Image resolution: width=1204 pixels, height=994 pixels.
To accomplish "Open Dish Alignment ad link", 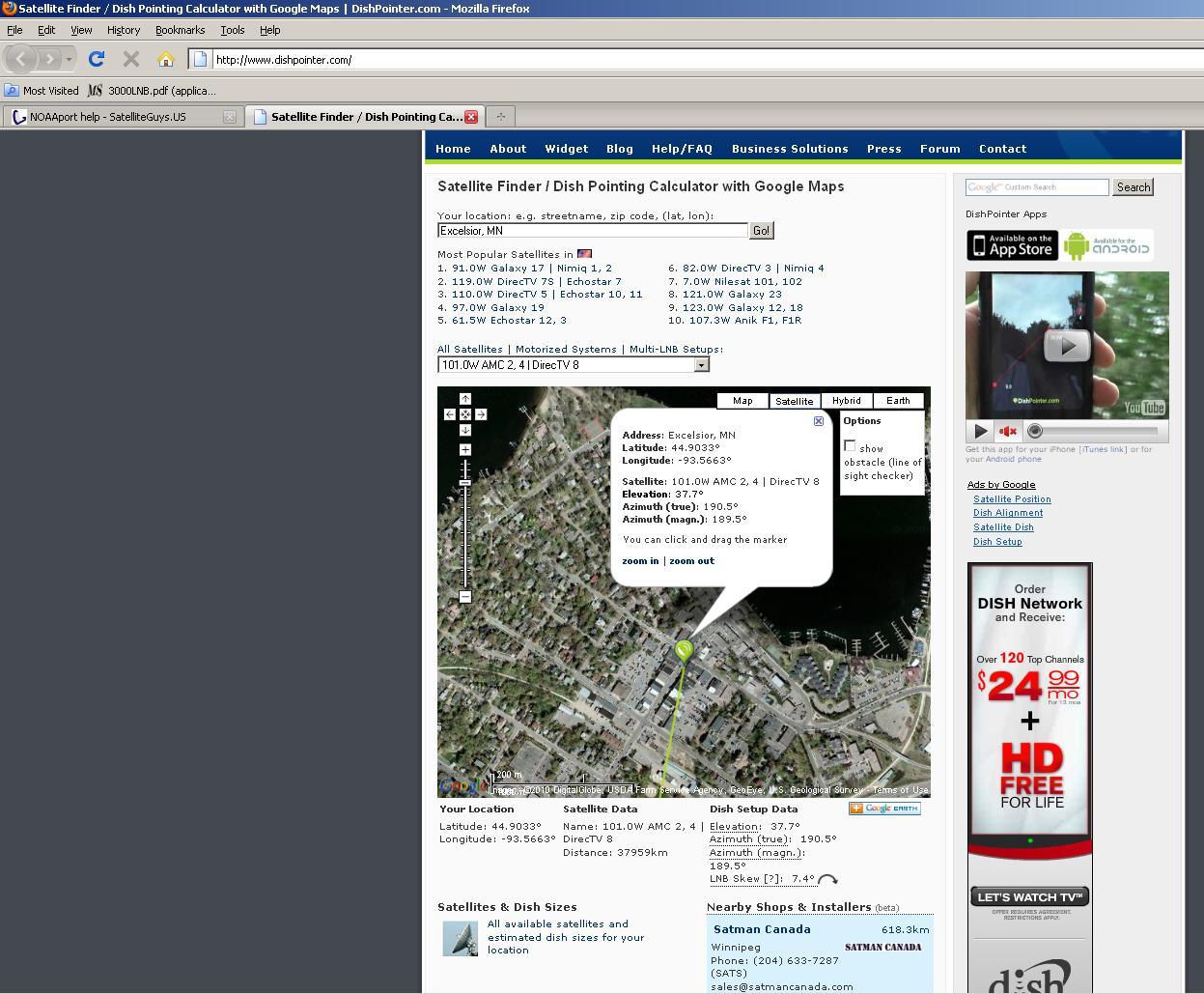I will click(x=1008, y=513).
